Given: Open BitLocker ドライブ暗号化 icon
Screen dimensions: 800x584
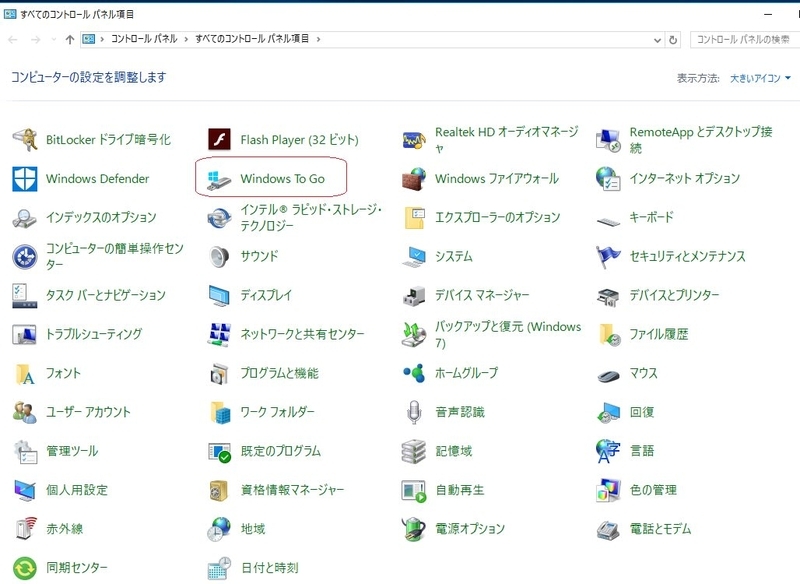Looking at the screenshot, I should [x=24, y=139].
